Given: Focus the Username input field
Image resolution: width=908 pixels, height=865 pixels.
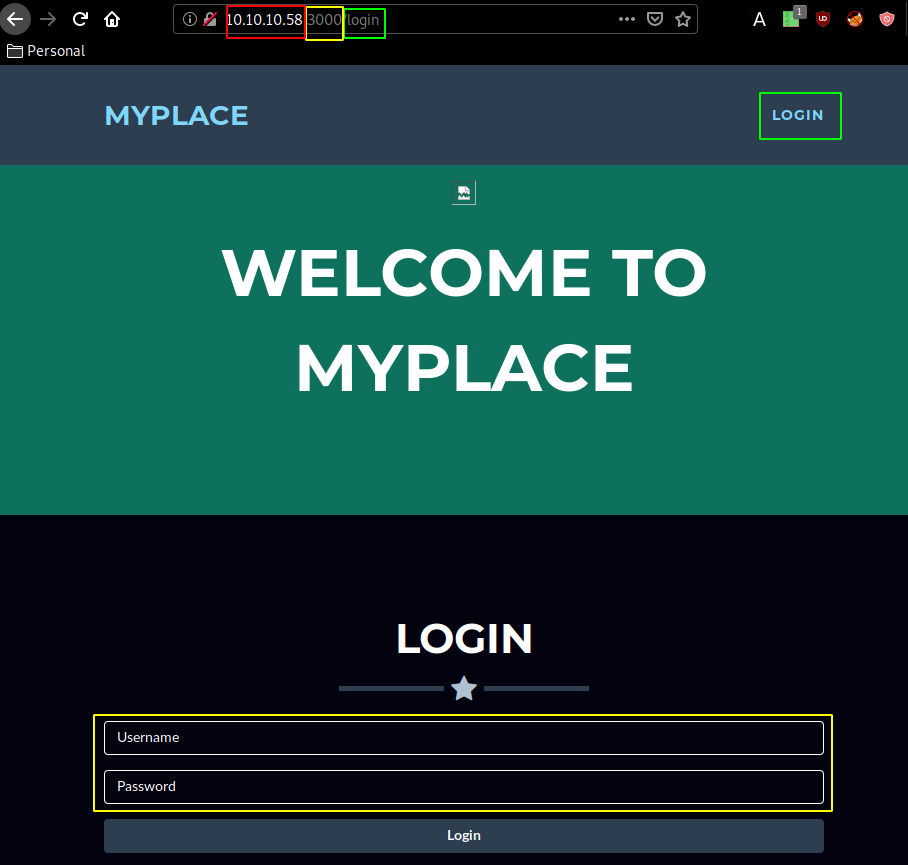Looking at the screenshot, I should click(x=463, y=738).
